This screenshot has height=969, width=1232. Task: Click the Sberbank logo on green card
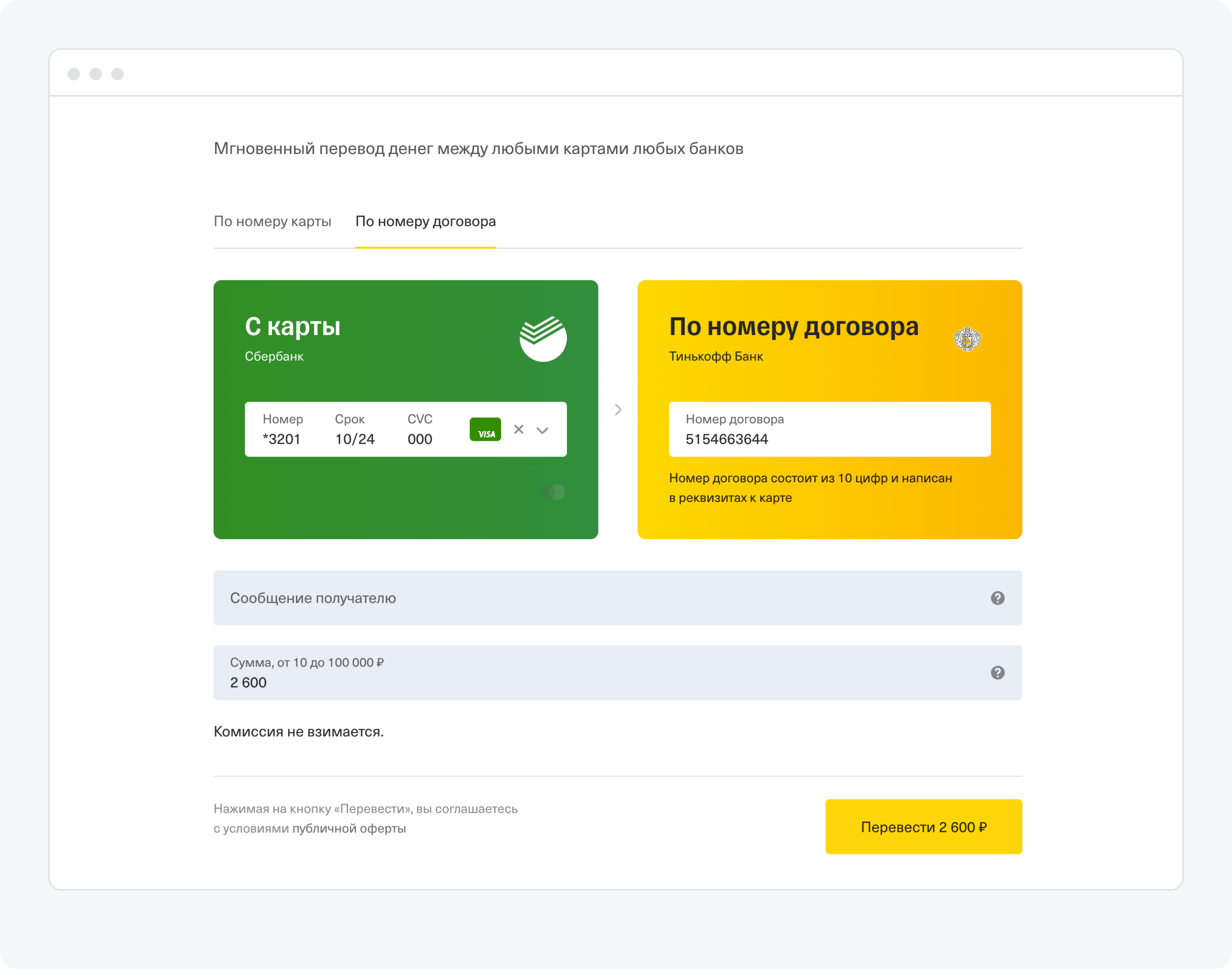click(x=542, y=339)
